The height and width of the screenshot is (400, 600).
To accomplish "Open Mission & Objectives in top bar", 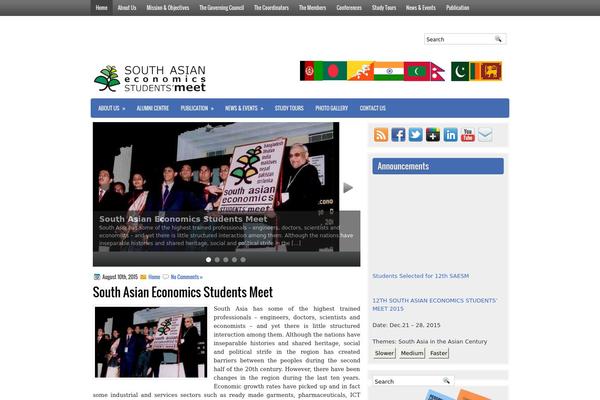I will 168,8.
